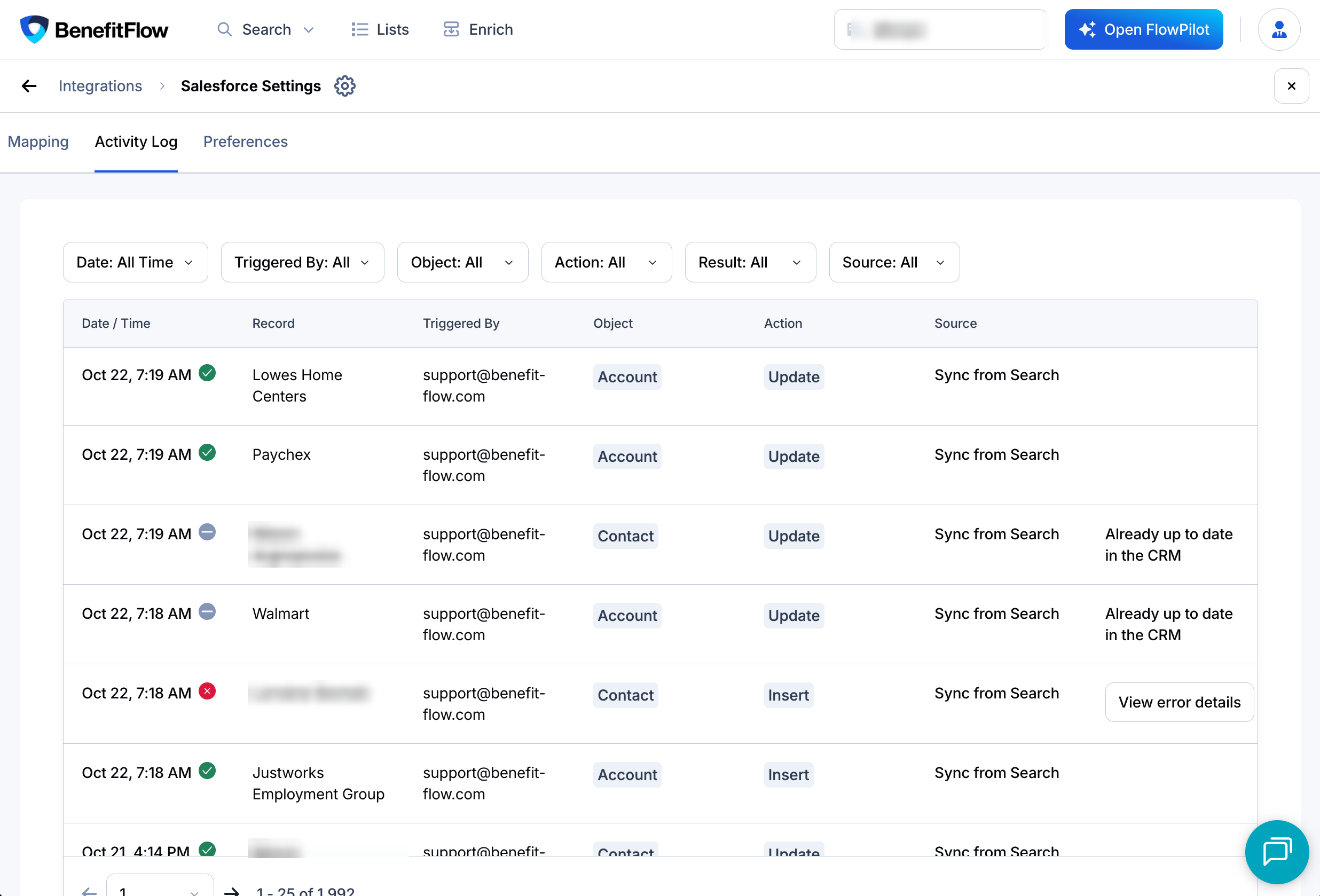Screen dimensions: 1320x896
Task: Switch to the Preferences tab
Action: coord(246,142)
